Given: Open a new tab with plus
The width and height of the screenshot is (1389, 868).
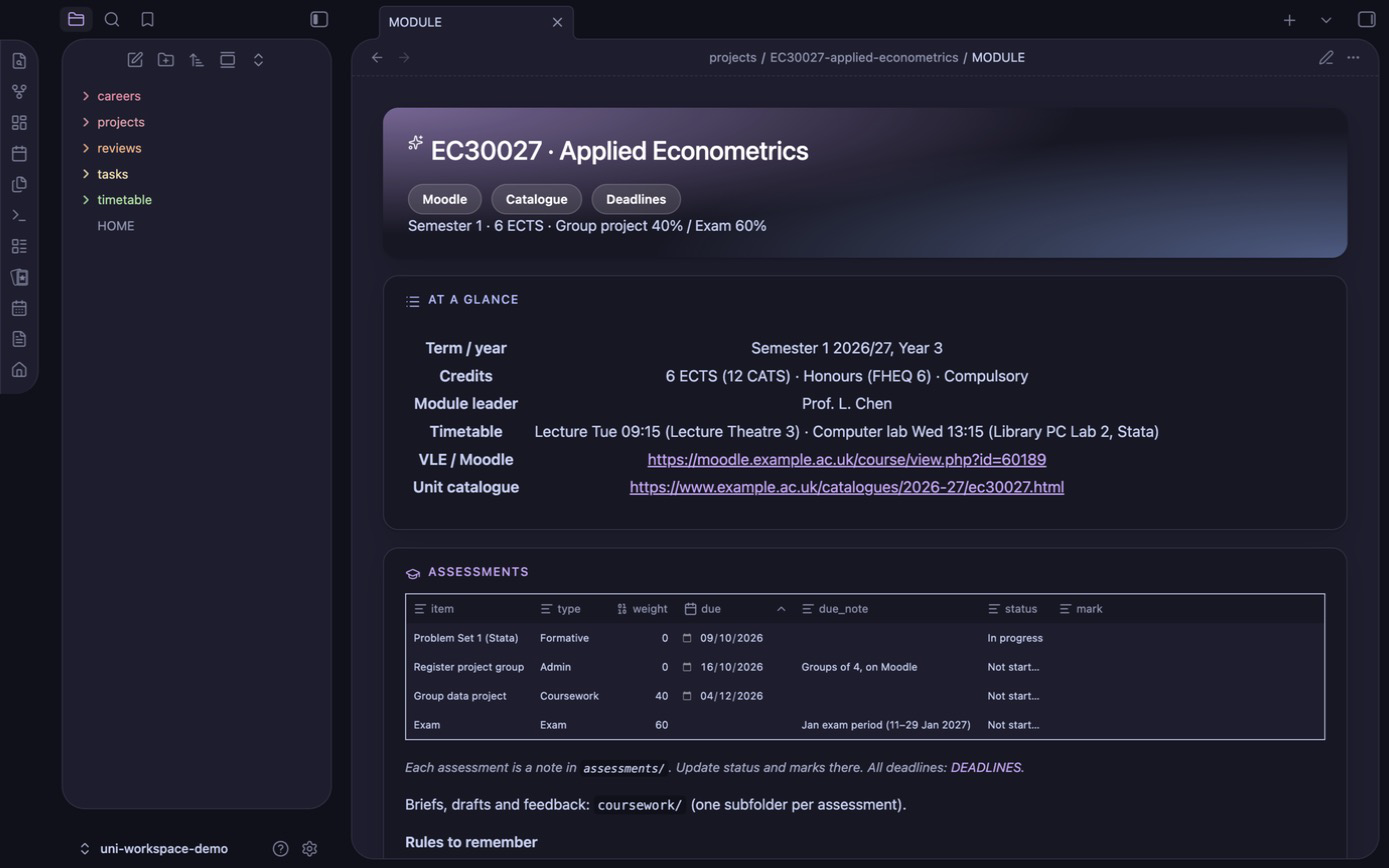Looking at the screenshot, I should (1290, 20).
